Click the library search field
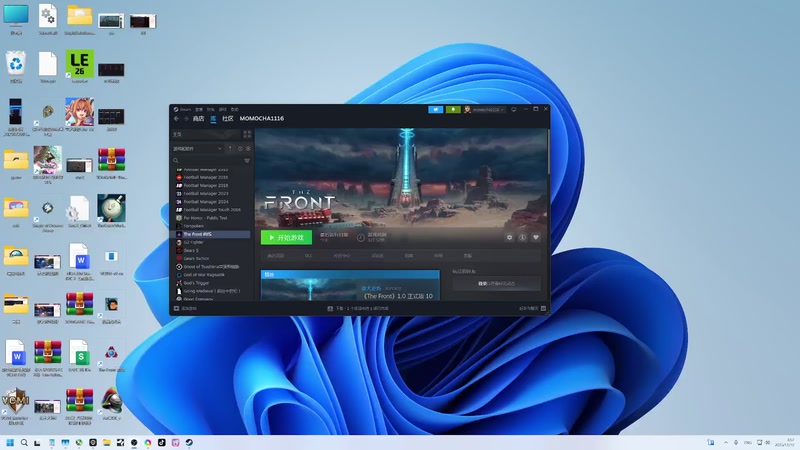 pyautogui.click(x=210, y=161)
